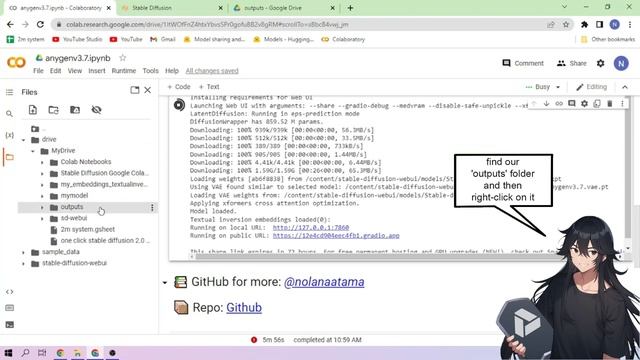The width and height of the screenshot is (640, 360).
Task: Expand the Colab Notebooks folder
Action: click(x=42, y=162)
